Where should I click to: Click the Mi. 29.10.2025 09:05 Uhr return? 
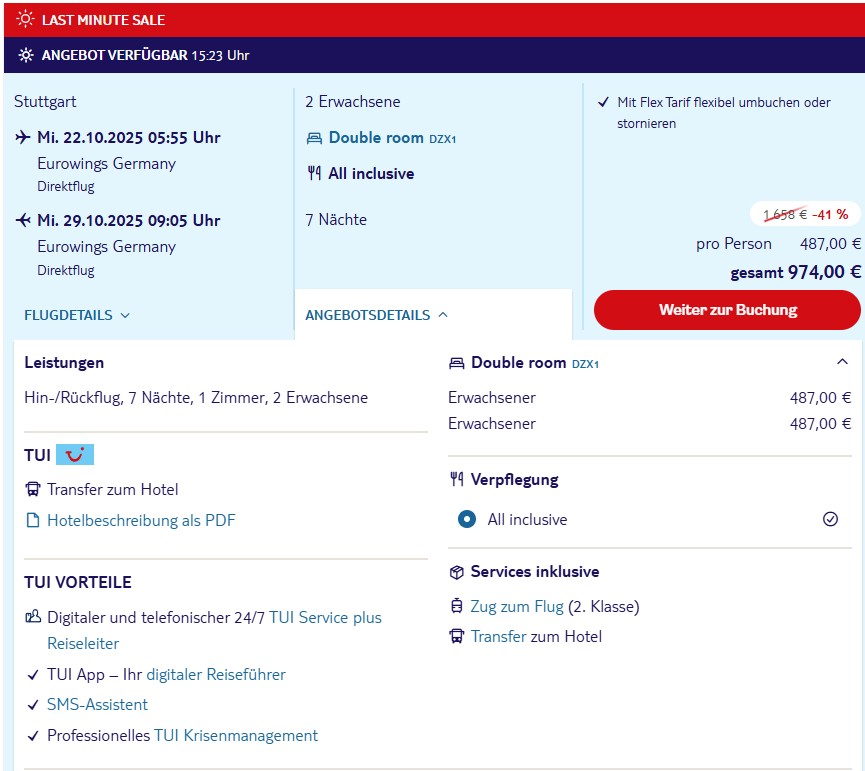tap(129, 221)
